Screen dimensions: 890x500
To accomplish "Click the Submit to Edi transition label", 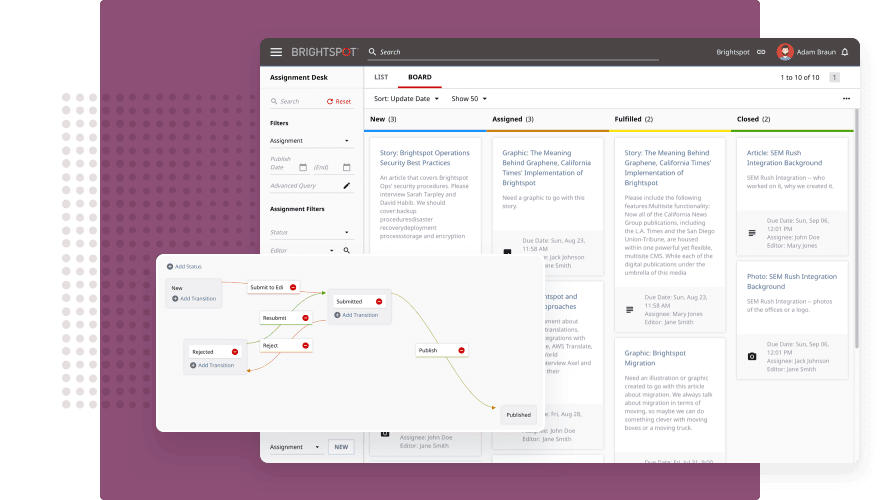I will point(267,288).
